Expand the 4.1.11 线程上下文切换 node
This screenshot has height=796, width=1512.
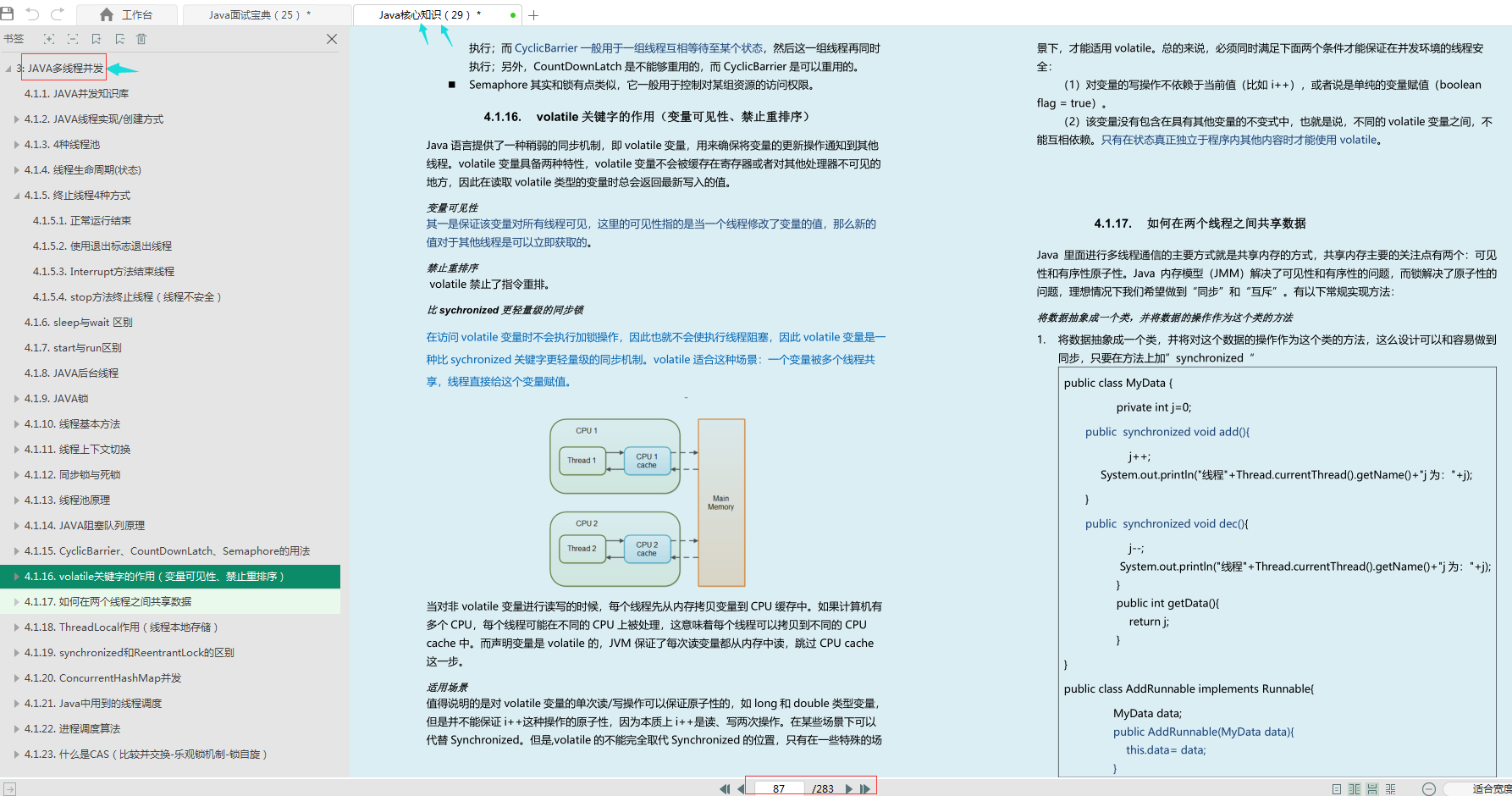[x=17, y=450]
